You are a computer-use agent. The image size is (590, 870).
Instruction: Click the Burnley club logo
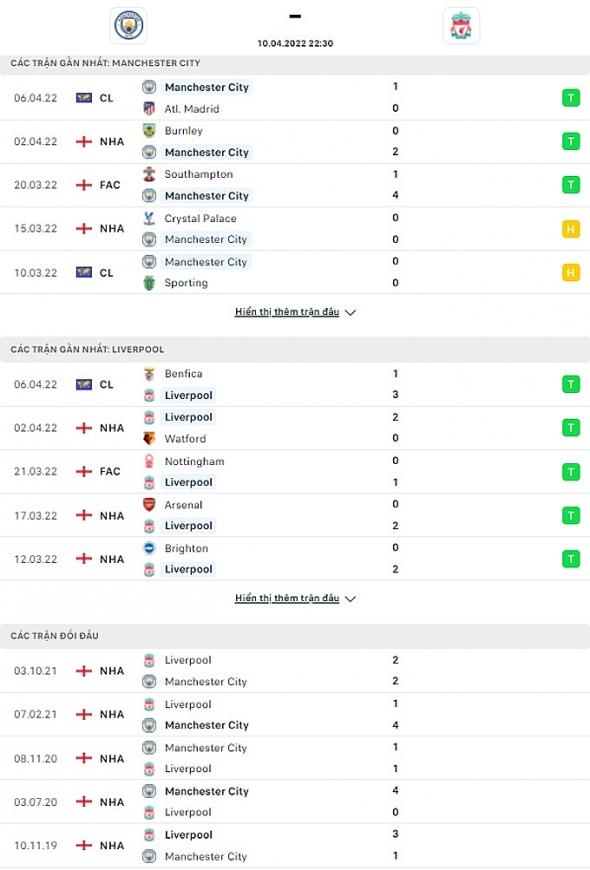point(148,131)
